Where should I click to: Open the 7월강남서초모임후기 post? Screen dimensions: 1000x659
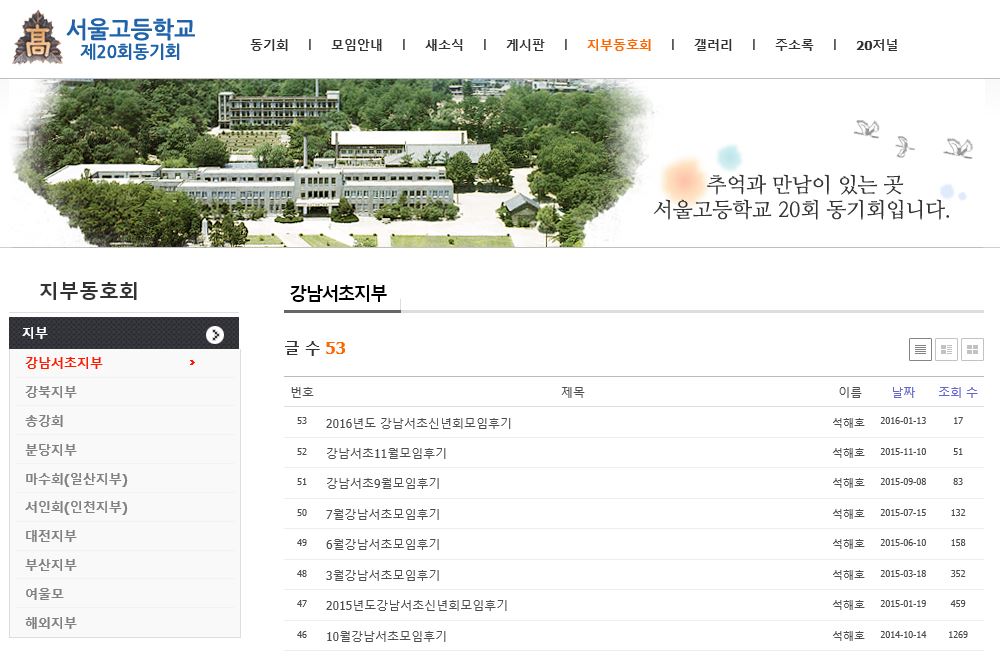[x=382, y=514]
